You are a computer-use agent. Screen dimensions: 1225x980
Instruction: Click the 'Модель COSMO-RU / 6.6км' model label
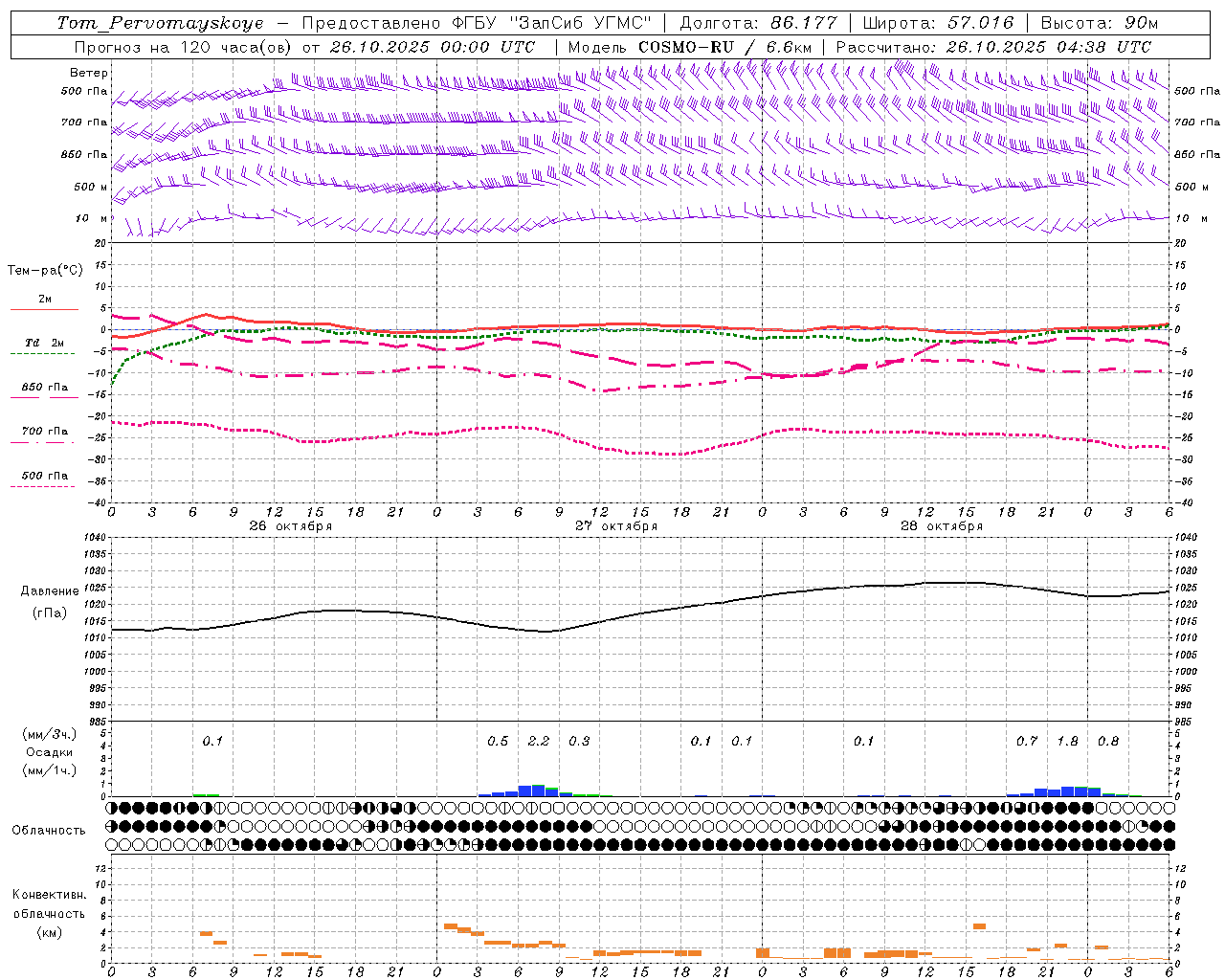(690, 47)
